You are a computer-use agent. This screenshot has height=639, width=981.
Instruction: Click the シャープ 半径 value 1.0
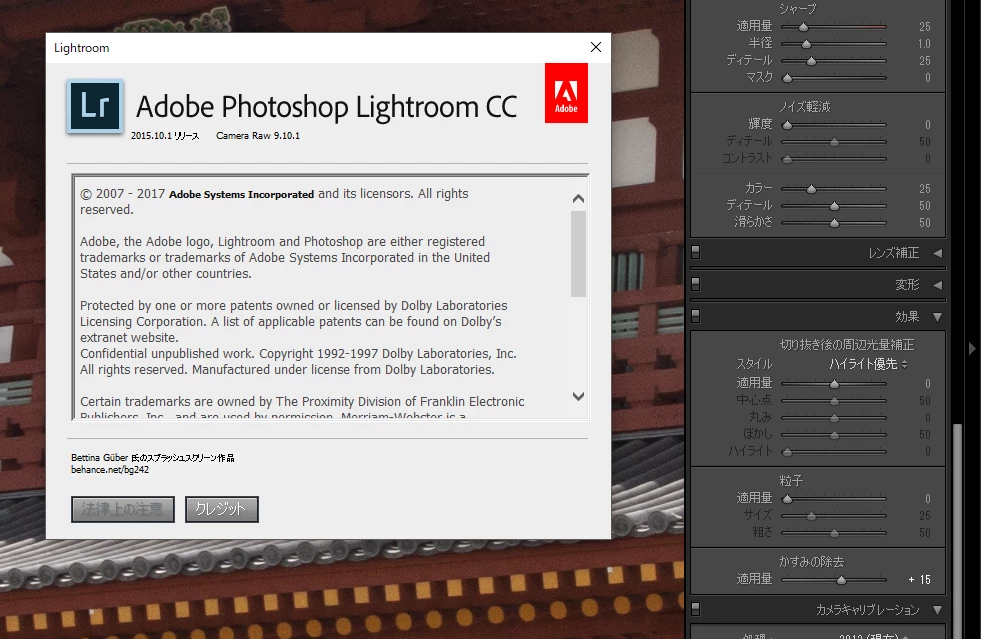(x=924, y=44)
